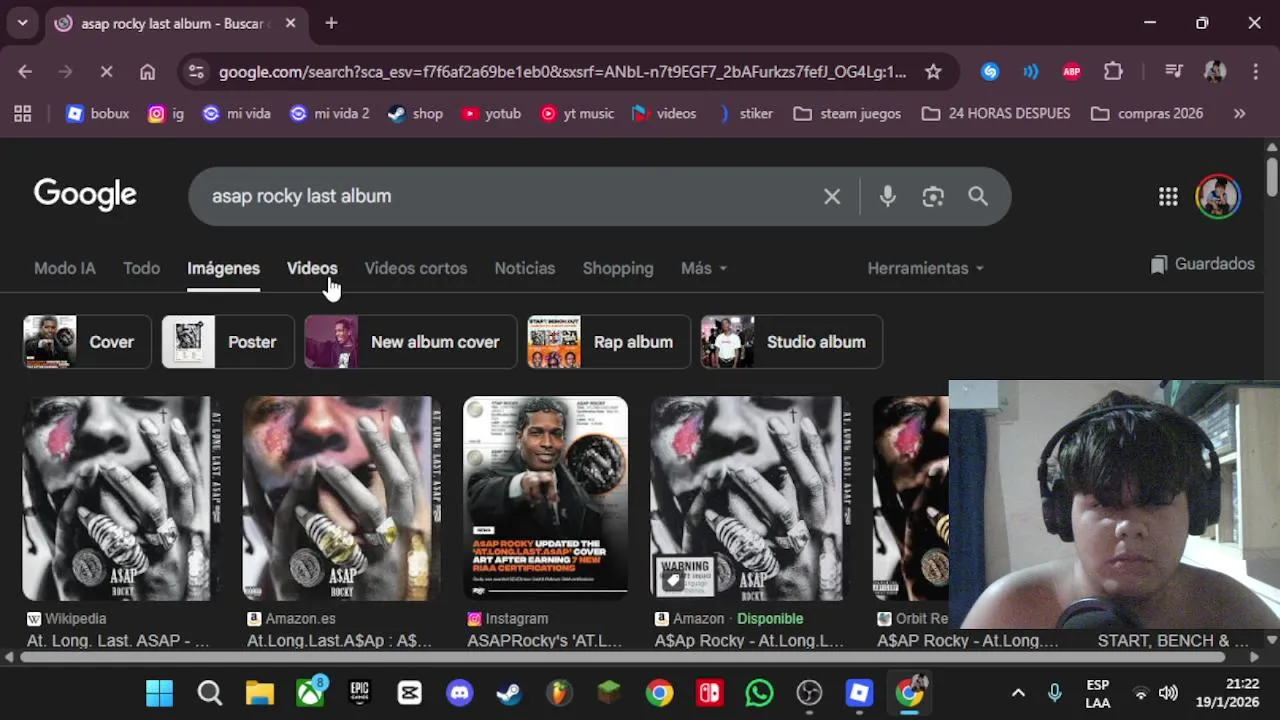Screen dimensions: 1280x720
Task: Open the ig Instagram bookmark
Action: (x=166, y=114)
